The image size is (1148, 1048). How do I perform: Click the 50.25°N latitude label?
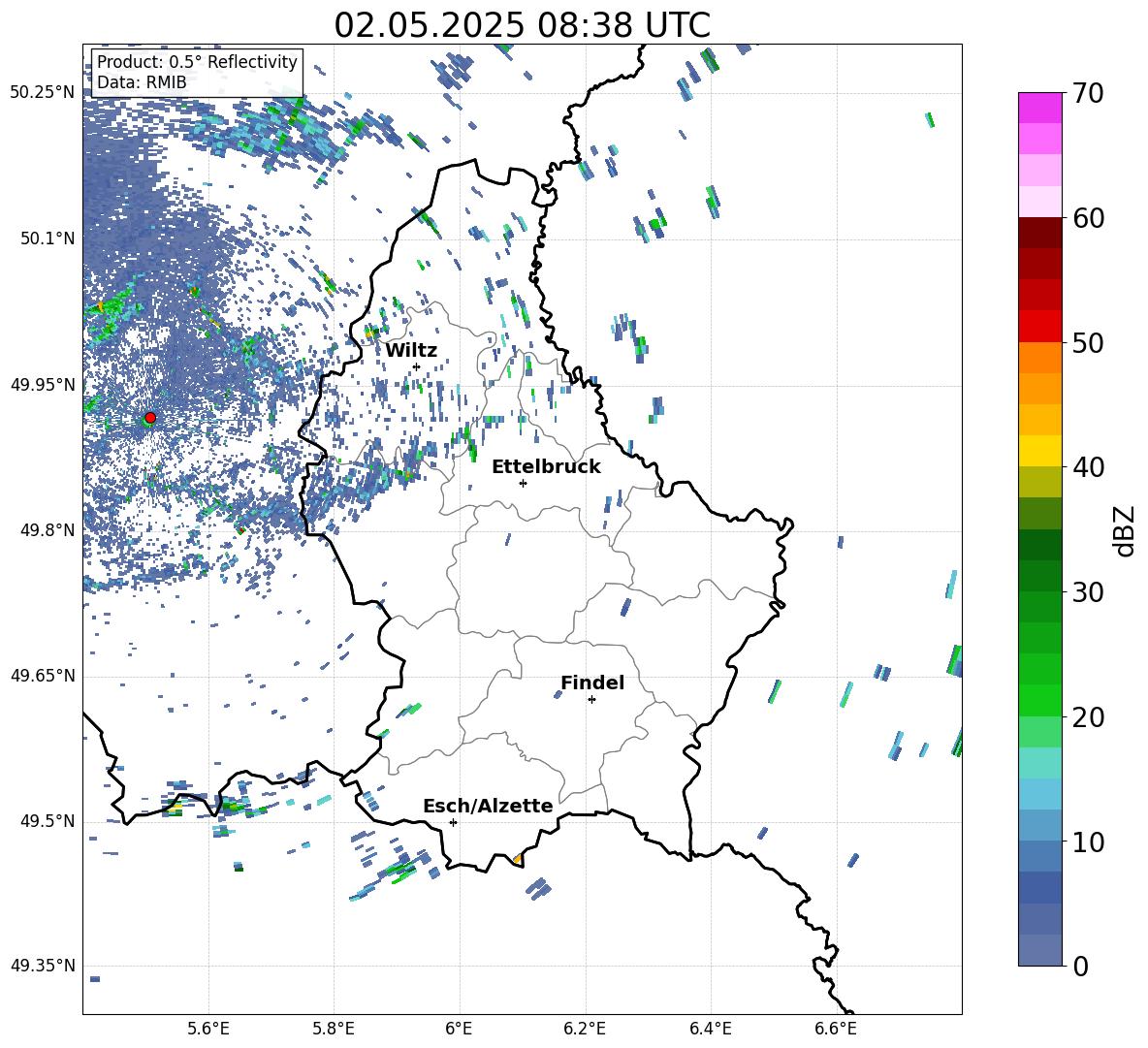(43, 93)
